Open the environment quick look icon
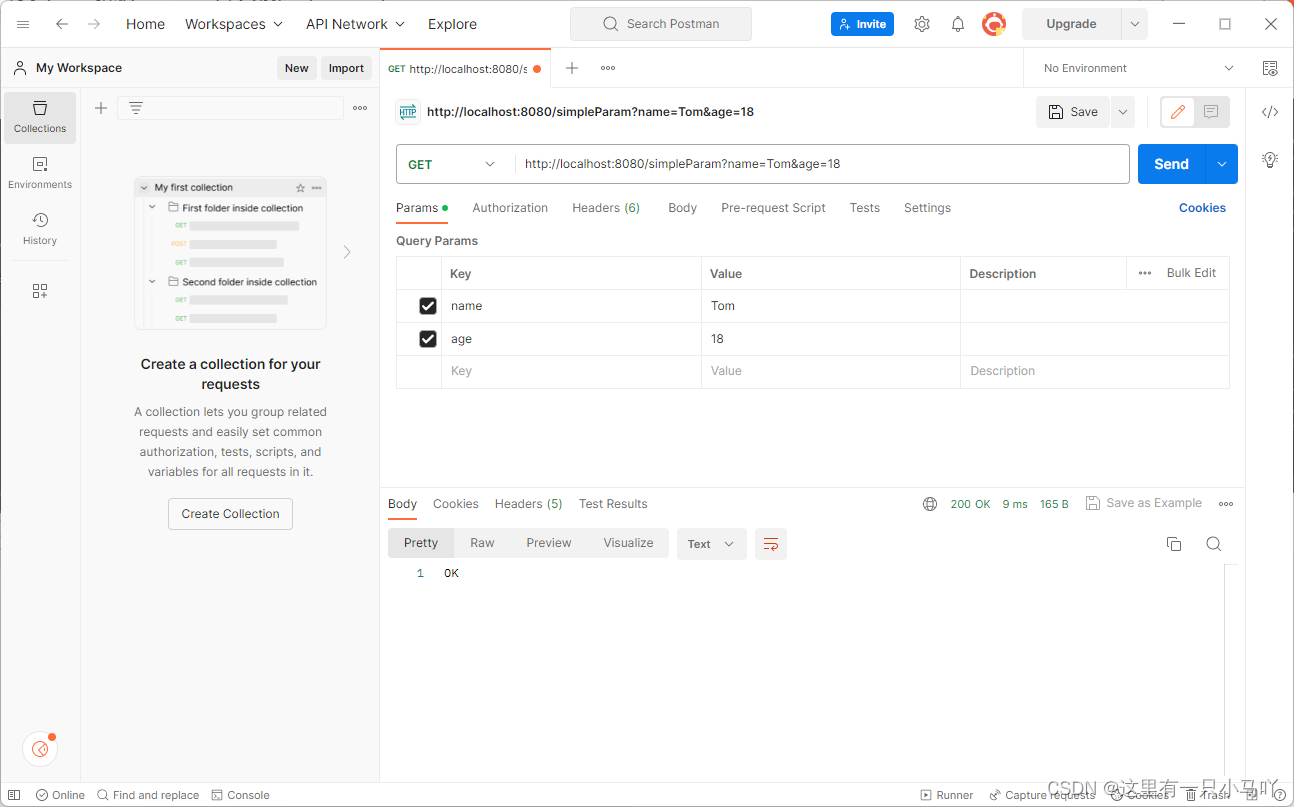The height and width of the screenshot is (807, 1294). point(1270,68)
